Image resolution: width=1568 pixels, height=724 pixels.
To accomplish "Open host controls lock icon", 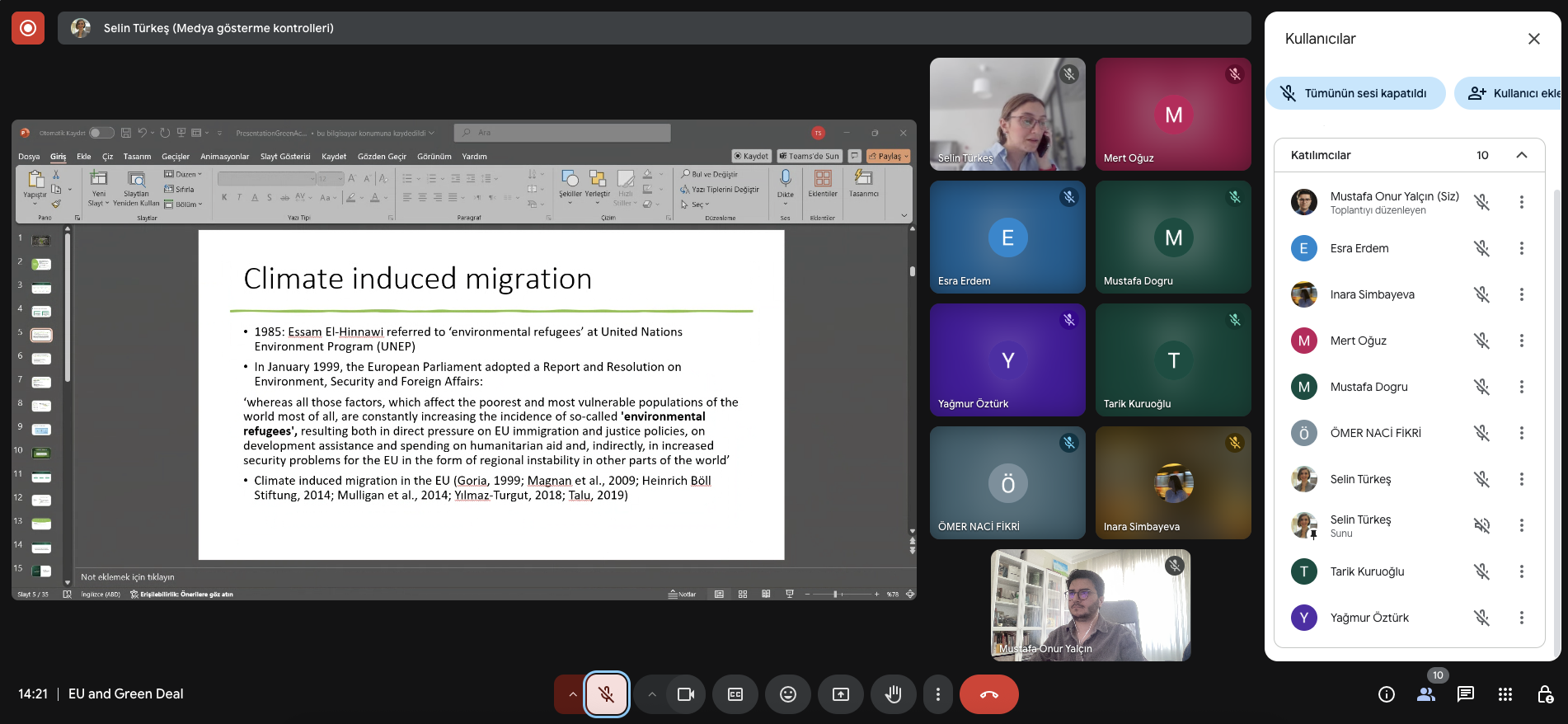I will click(1545, 694).
